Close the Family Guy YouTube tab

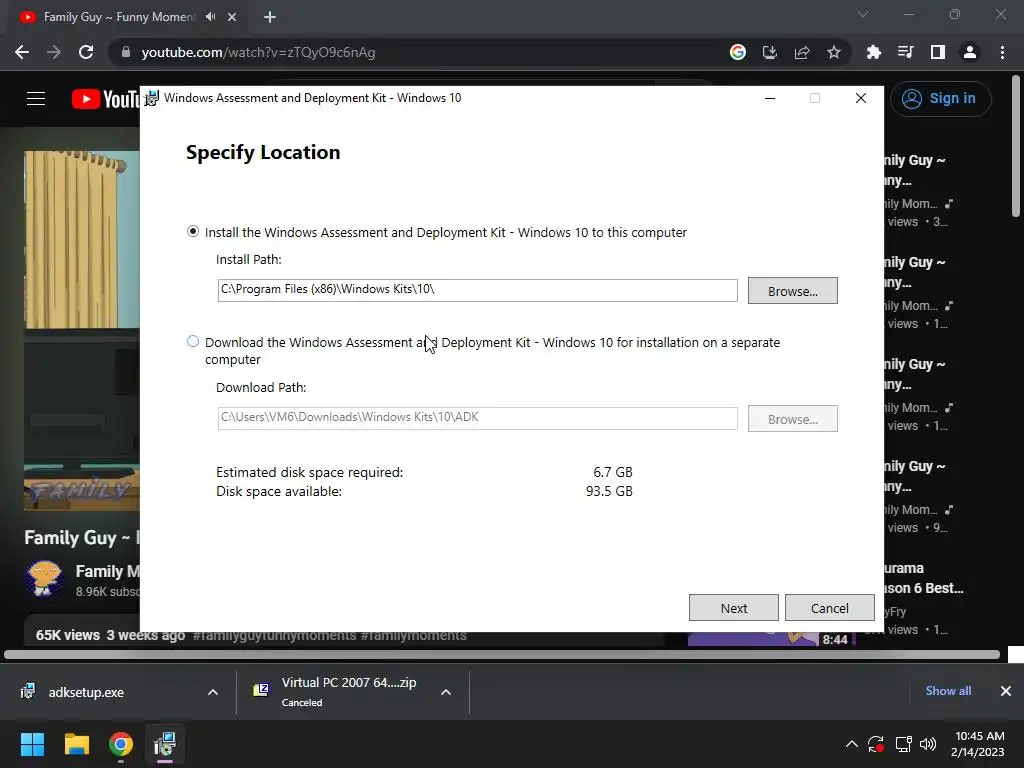[x=232, y=17]
